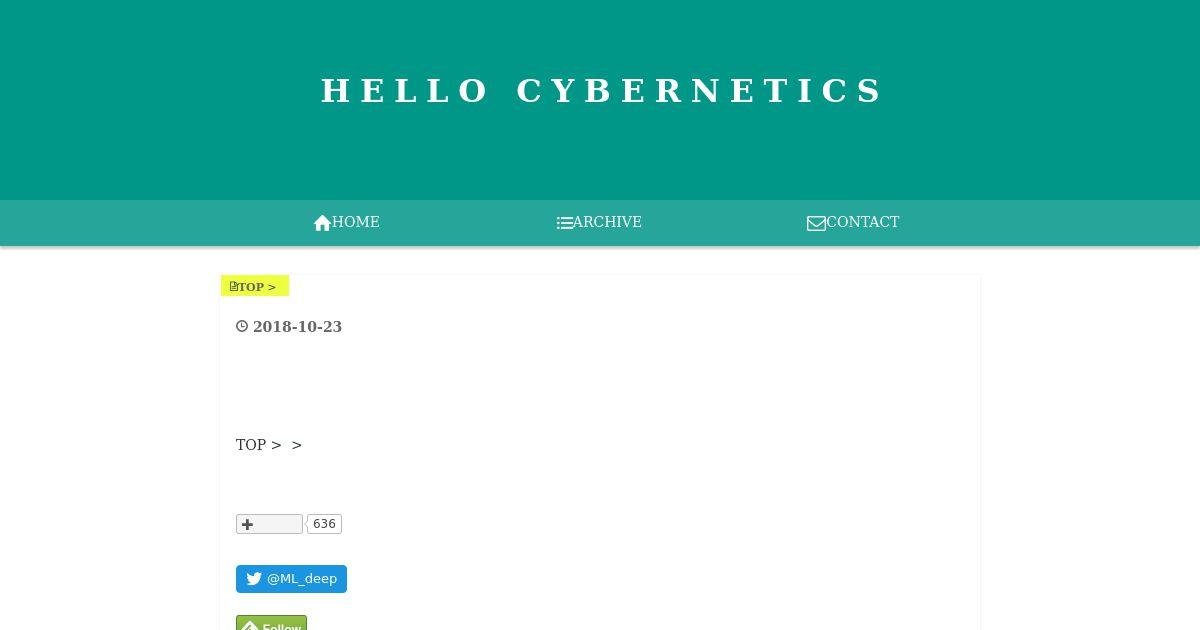Follow @ML_deep on Twitter
1200x630 pixels.
point(291,579)
